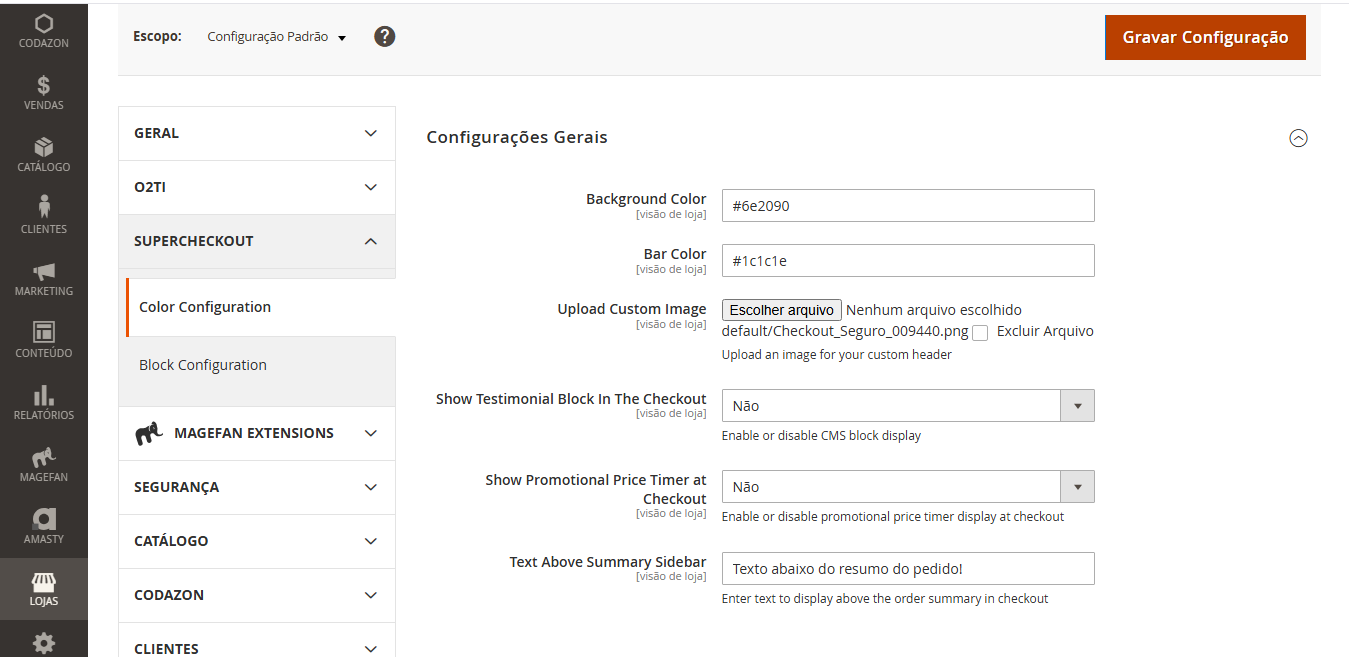Edit the Background Color hex value field

[907, 205]
